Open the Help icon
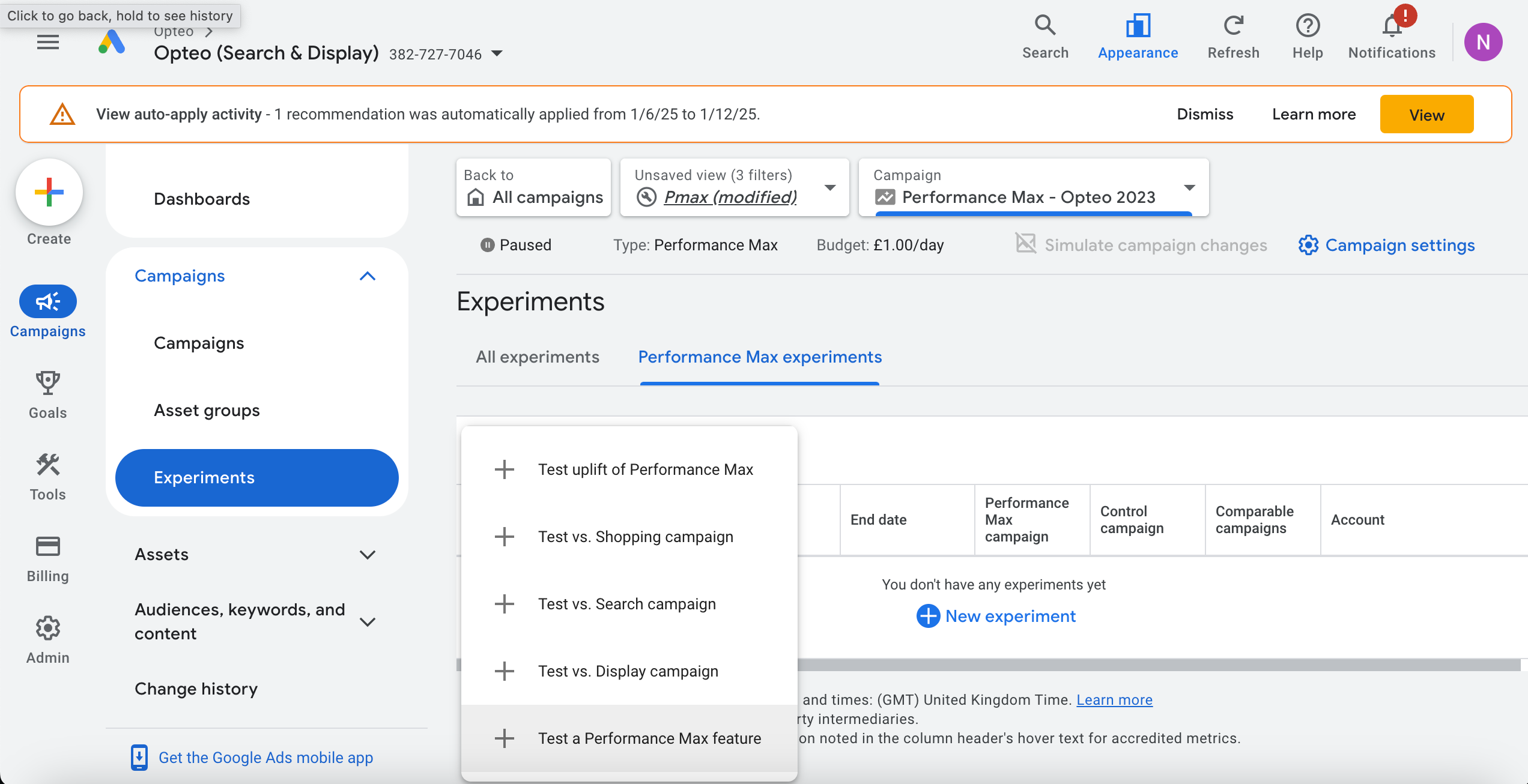 coord(1308,26)
